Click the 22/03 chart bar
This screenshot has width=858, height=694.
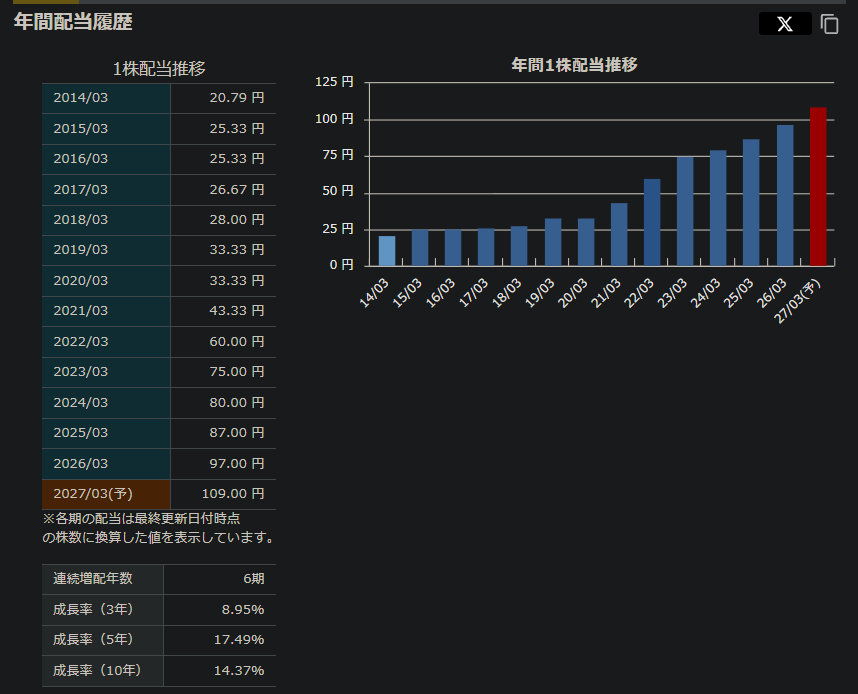pos(652,222)
